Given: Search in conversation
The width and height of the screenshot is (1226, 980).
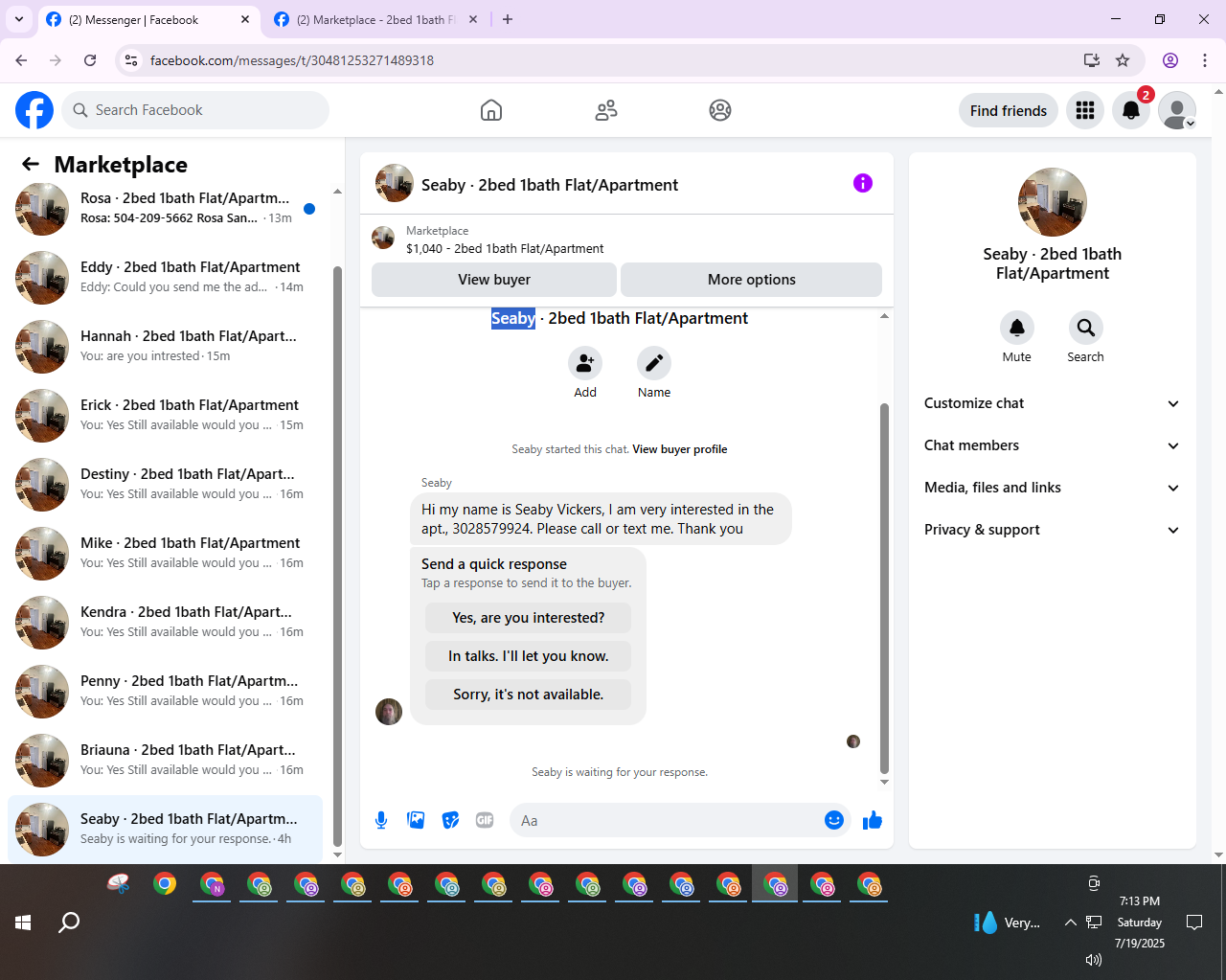Looking at the screenshot, I should (1086, 328).
